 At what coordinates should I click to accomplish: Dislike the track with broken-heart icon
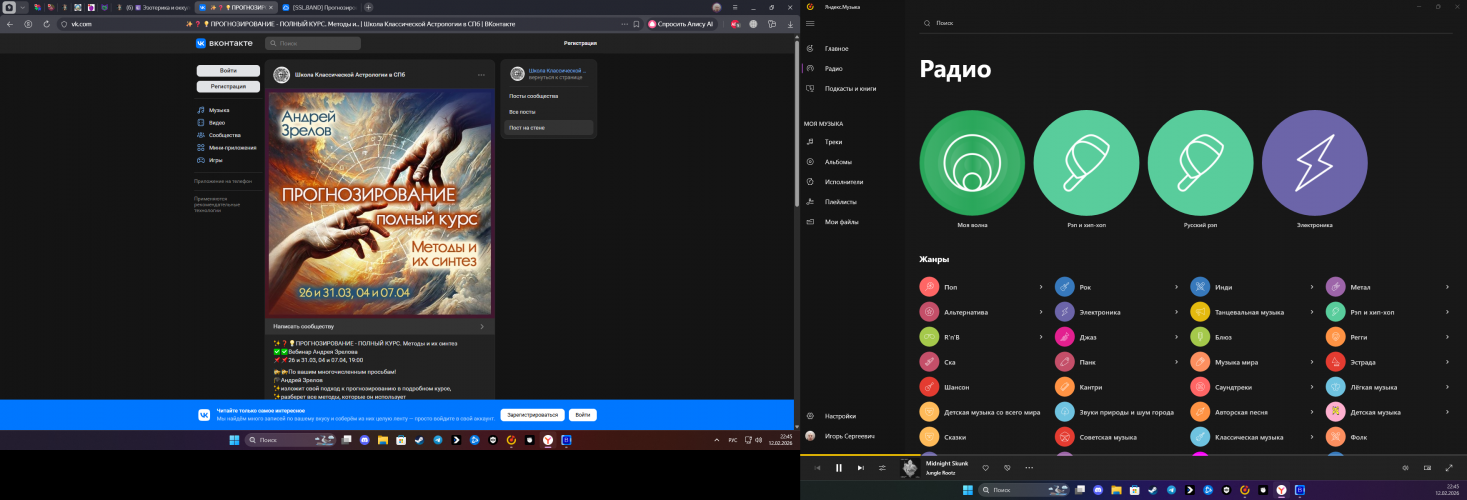pos(1007,468)
